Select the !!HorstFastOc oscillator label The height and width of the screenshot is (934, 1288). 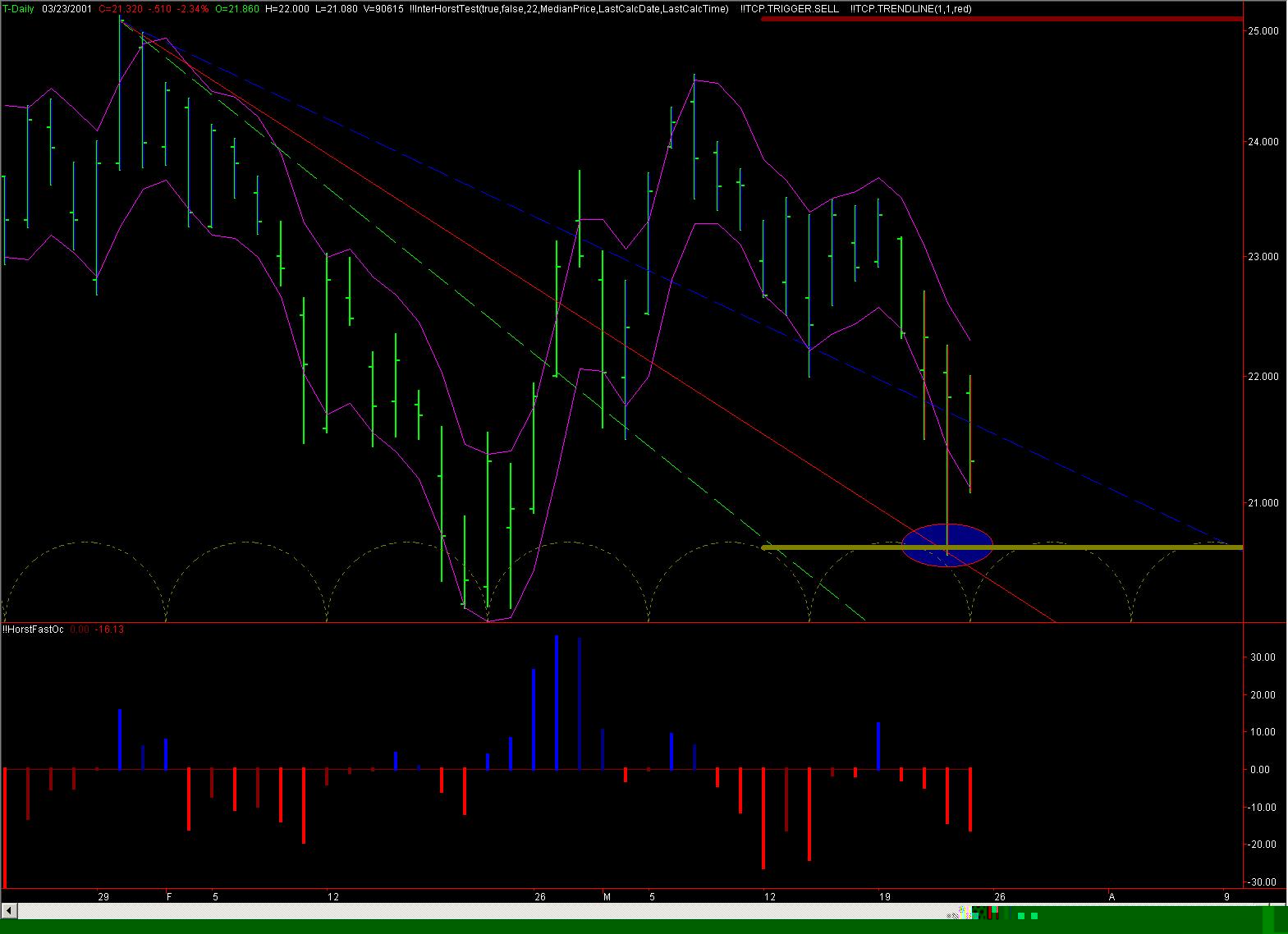[33, 630]
